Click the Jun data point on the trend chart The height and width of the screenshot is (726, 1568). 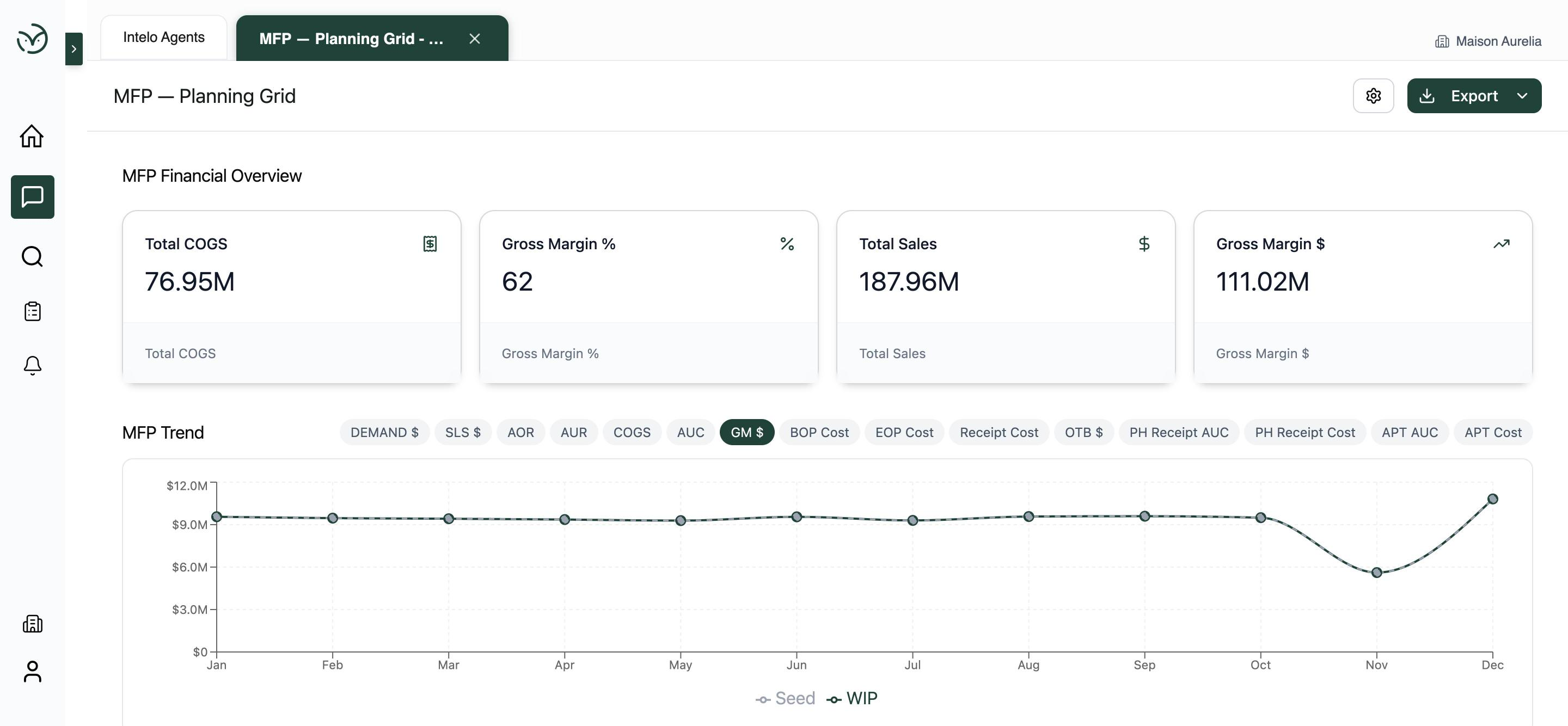796,516
